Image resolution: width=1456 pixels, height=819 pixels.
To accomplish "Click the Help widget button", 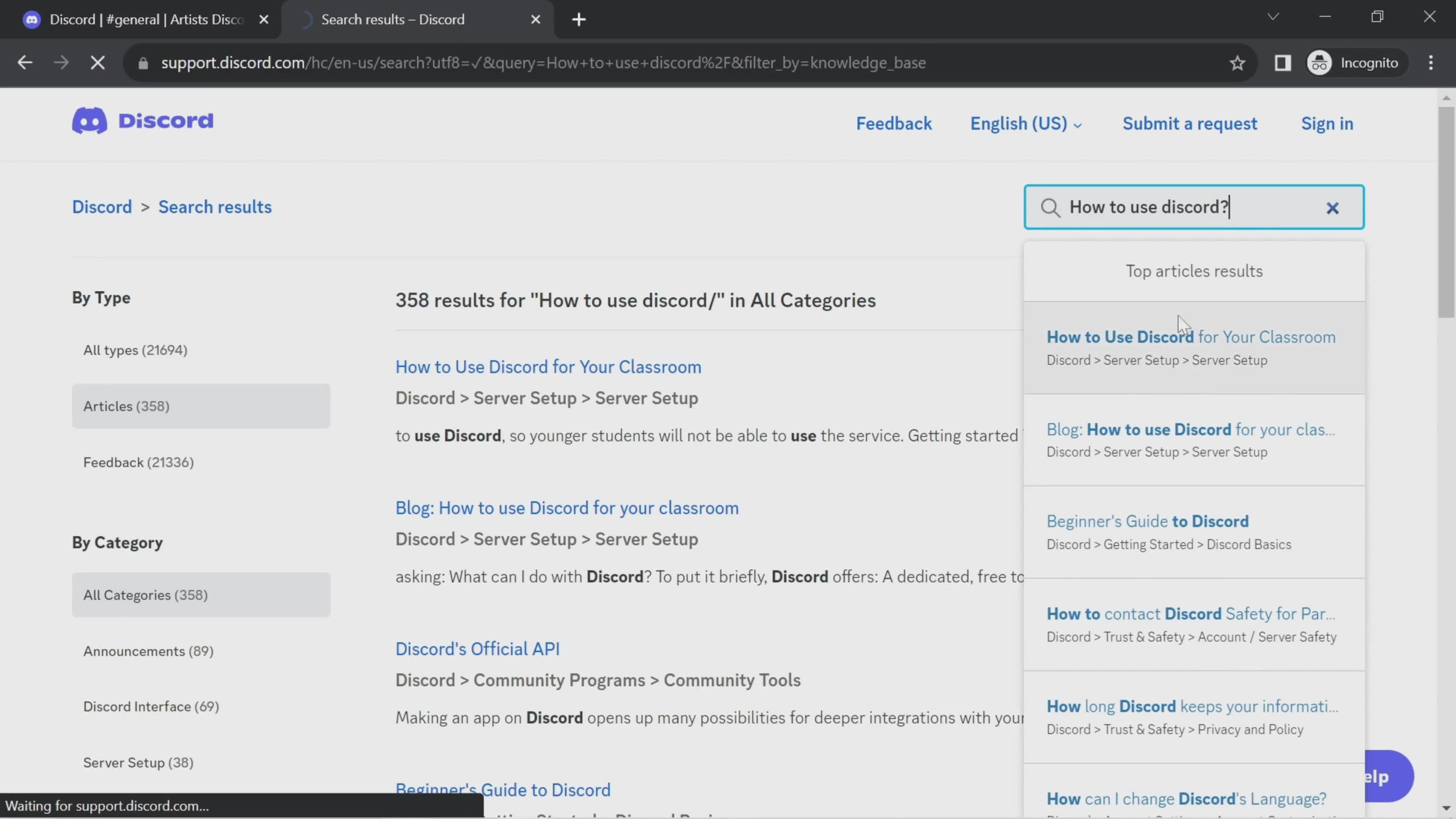I will click(x=1389, y=776).
